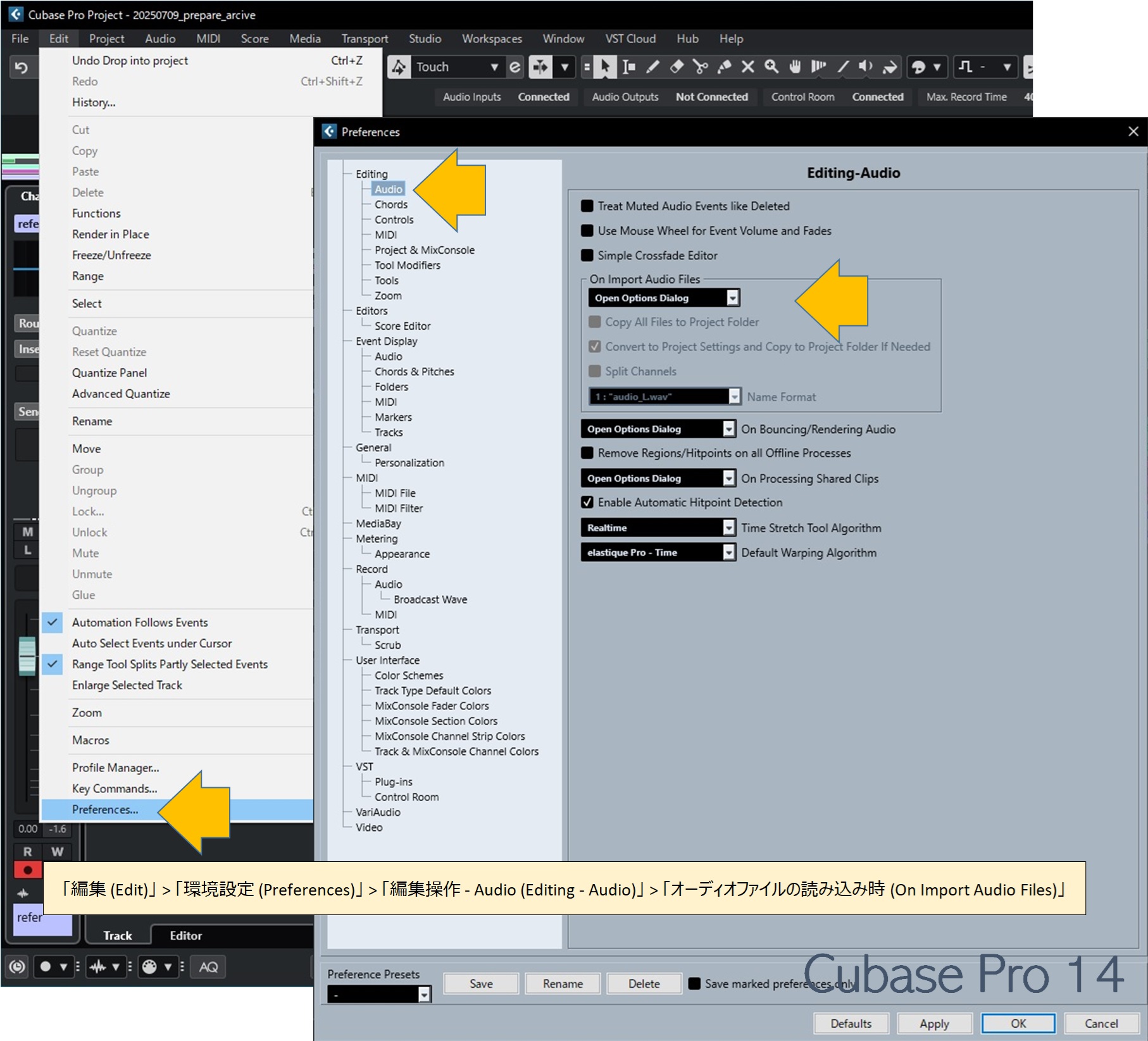Select the Hand comp tool
Viewport: 1148px width, 1041px height.
pos(795,67)
